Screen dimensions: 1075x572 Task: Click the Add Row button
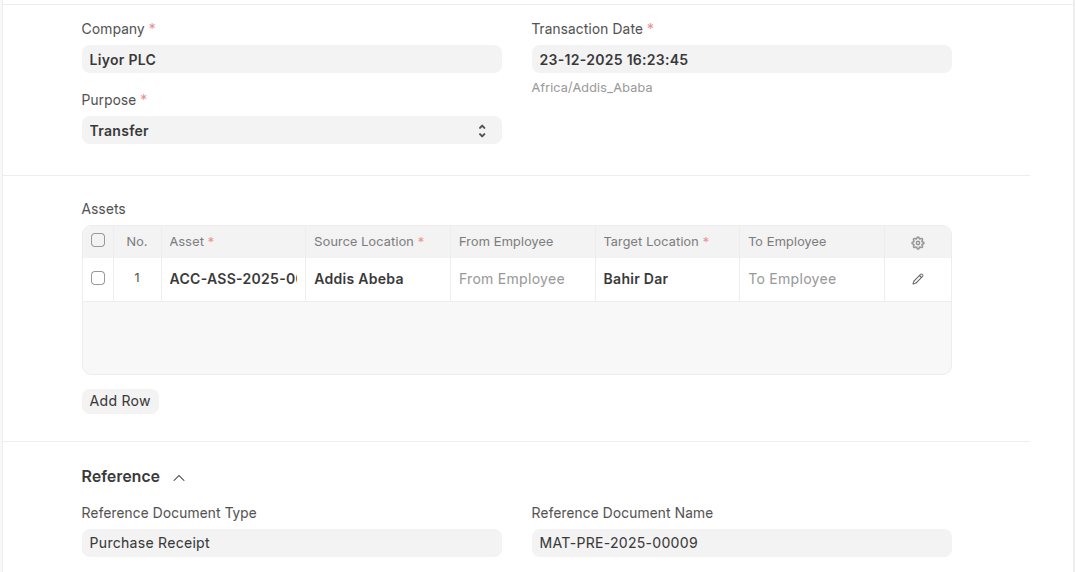[x=120, y=401]
